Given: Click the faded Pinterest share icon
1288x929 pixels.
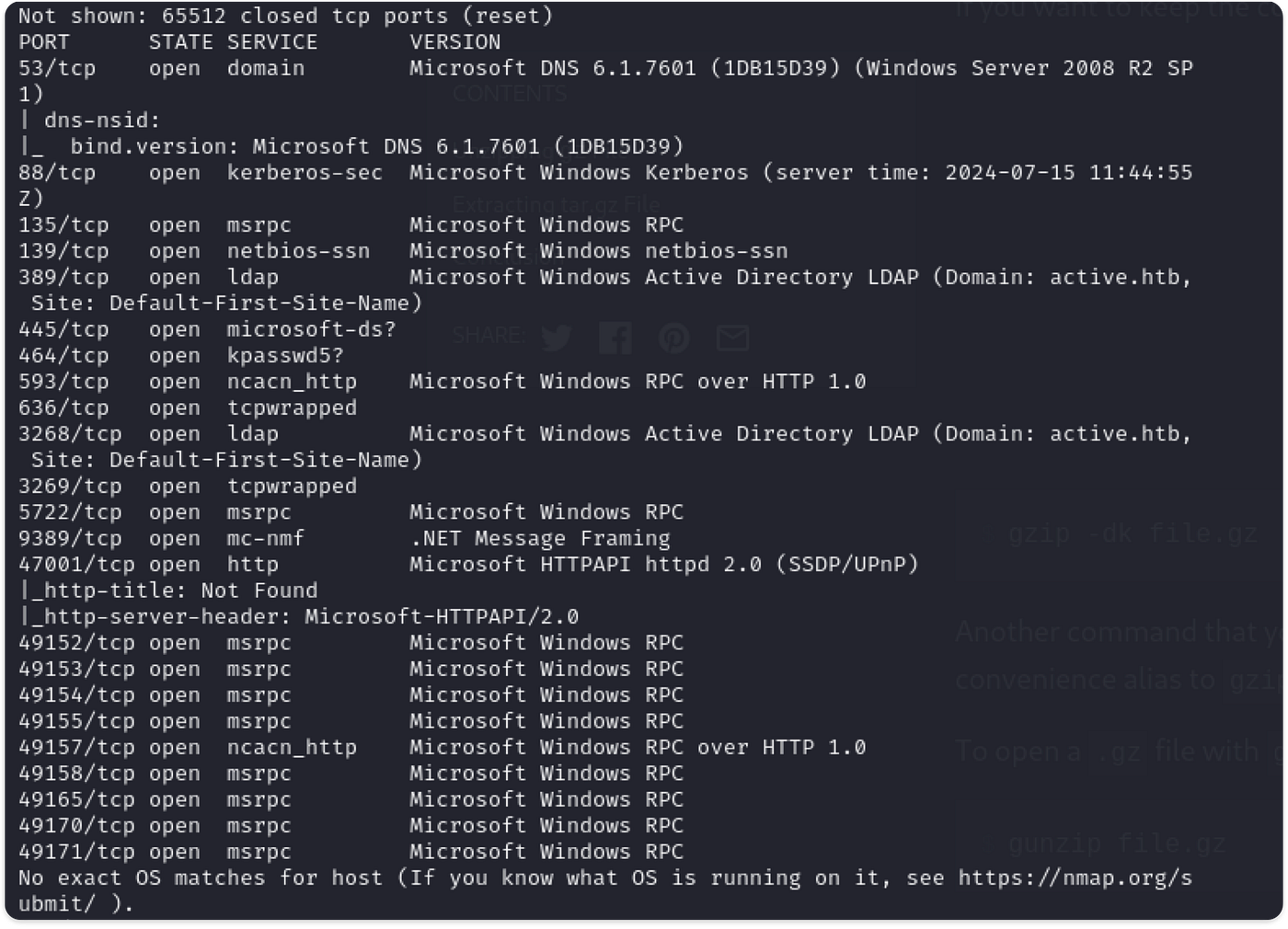Looking at the screenshot, I should pos(673,338).
